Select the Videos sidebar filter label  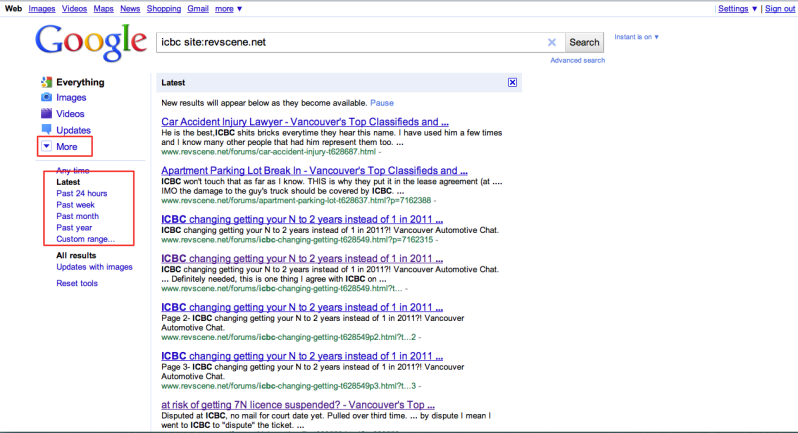point(70,113)
